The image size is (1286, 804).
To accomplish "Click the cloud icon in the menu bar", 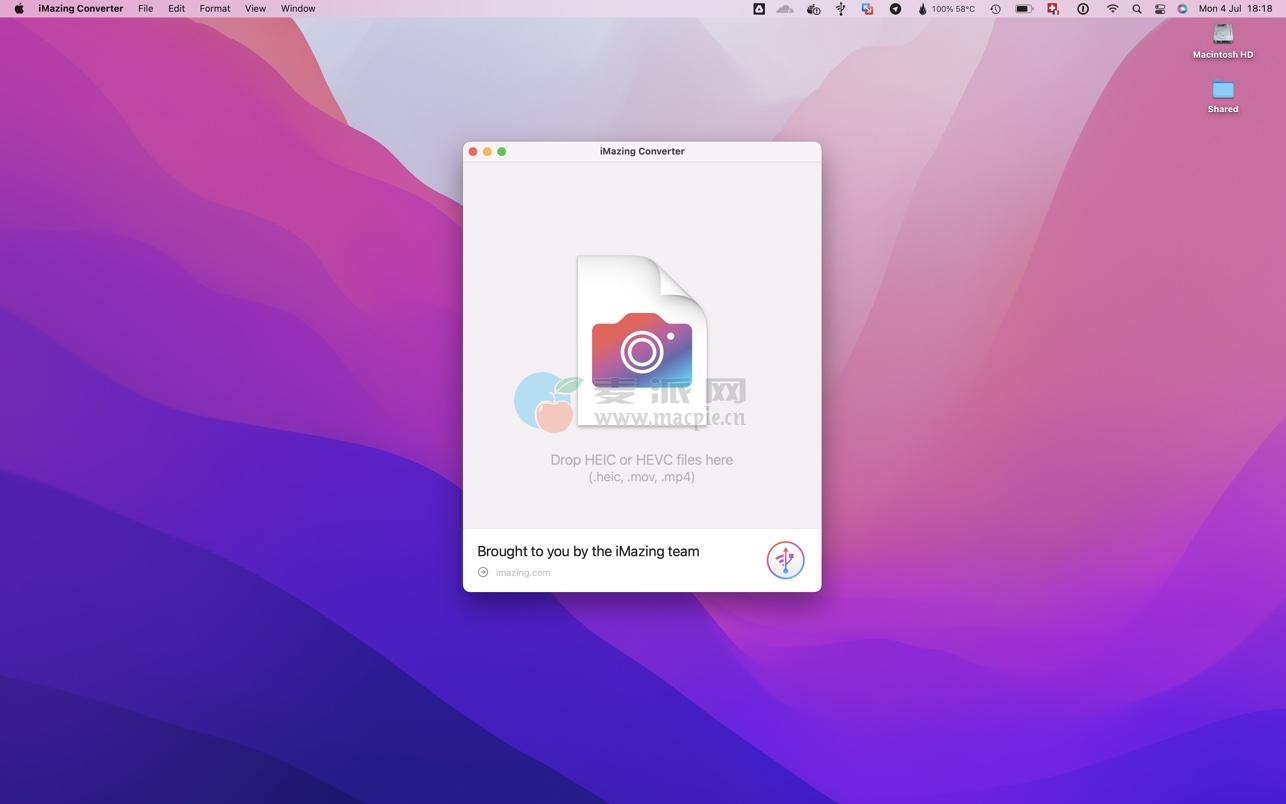I will [785, 9].
